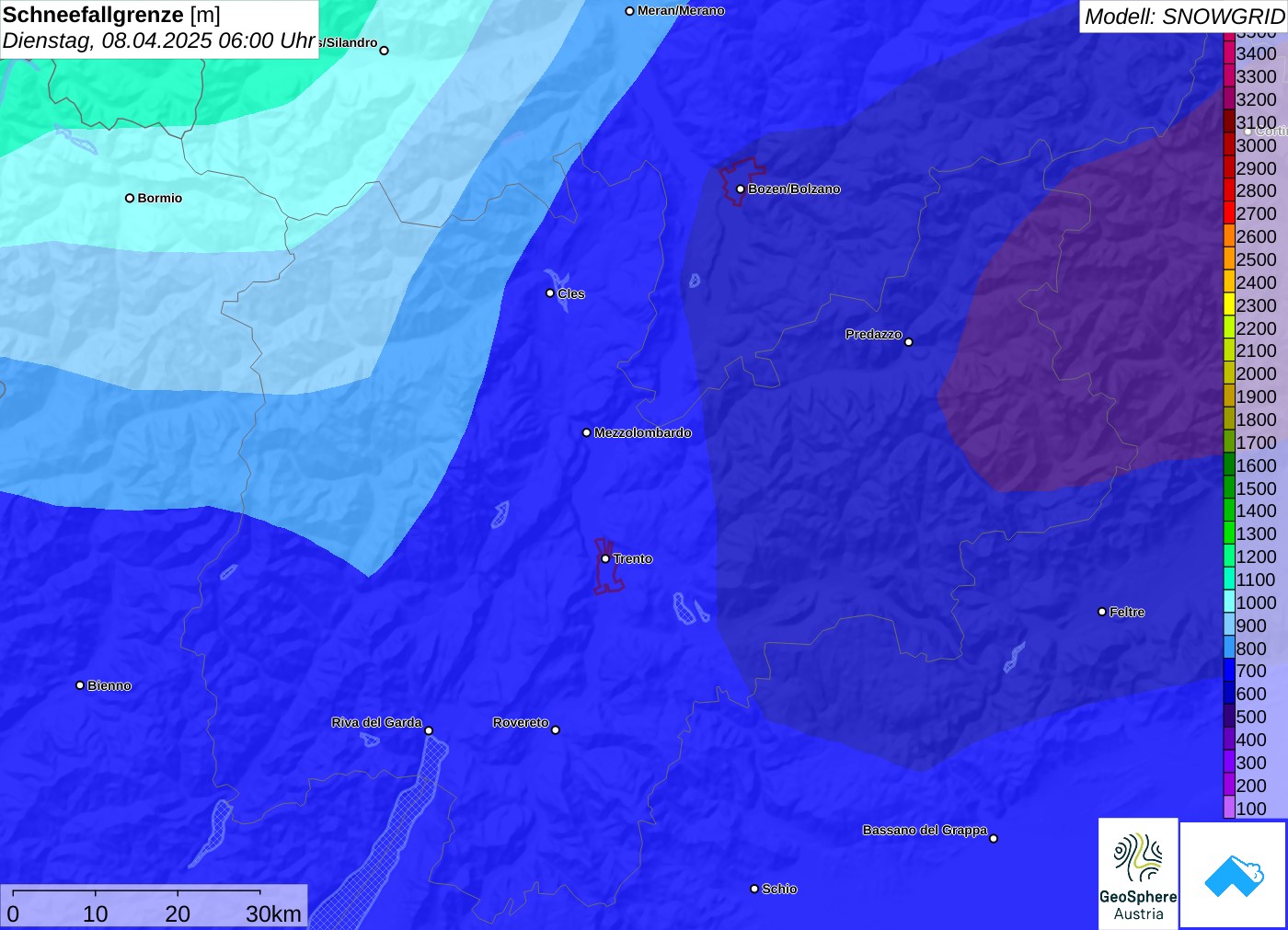Click the Silandro marker dot
This screenshot has width=1288, height=930.
coord(385,51)
